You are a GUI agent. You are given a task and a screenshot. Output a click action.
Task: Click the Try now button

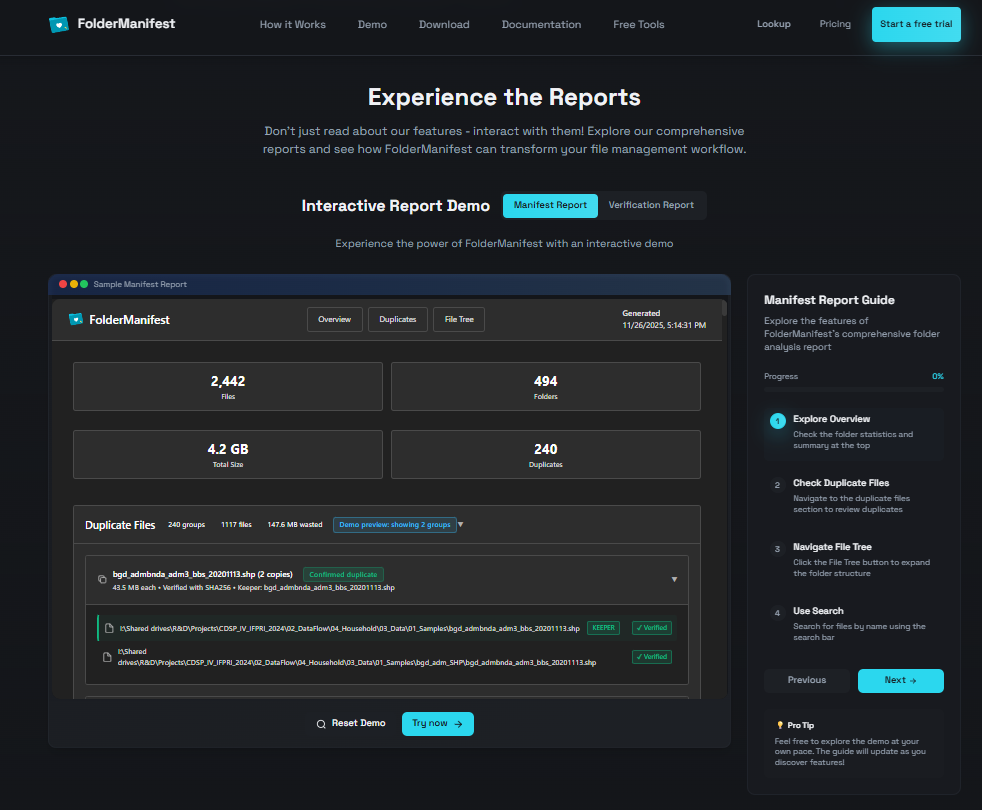click(437, 724)
